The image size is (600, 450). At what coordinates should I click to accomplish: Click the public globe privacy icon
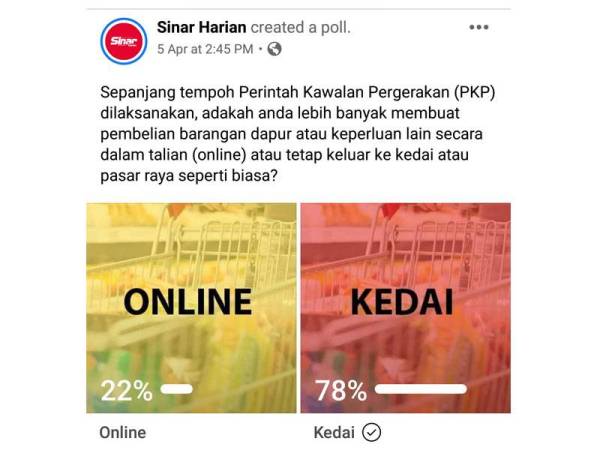[274, 49]
